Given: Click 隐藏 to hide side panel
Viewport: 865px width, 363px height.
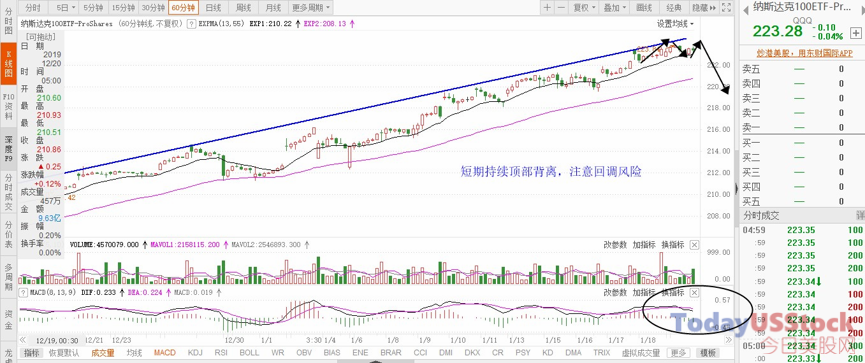Looking at the screenshot, I should click(704, 8).
